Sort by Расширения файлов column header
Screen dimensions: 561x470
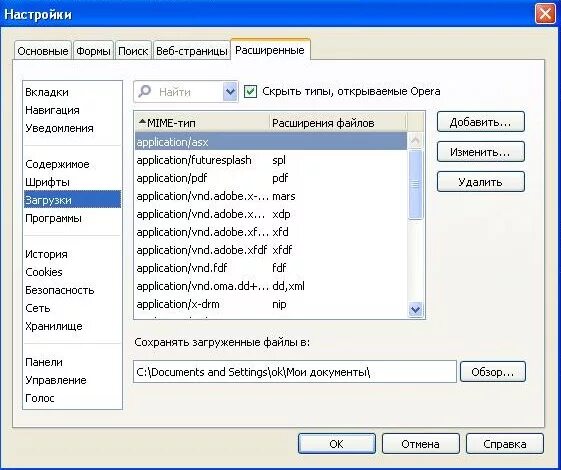(x=338, y=123)
